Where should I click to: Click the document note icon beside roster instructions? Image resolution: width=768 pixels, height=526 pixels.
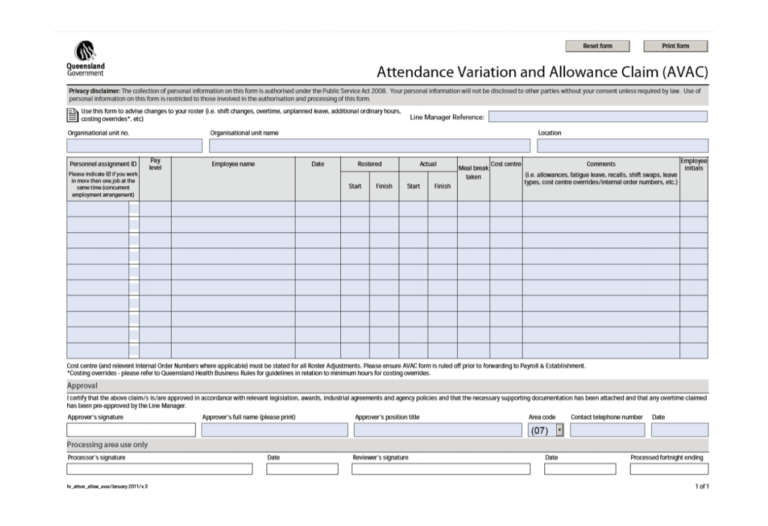pos(72,115)
